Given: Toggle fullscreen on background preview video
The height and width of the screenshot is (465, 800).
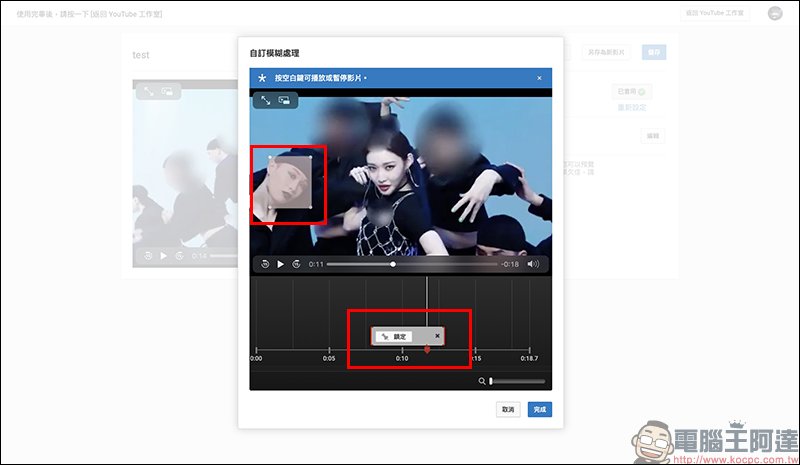Looking at the screenshot, I should 148,91.
